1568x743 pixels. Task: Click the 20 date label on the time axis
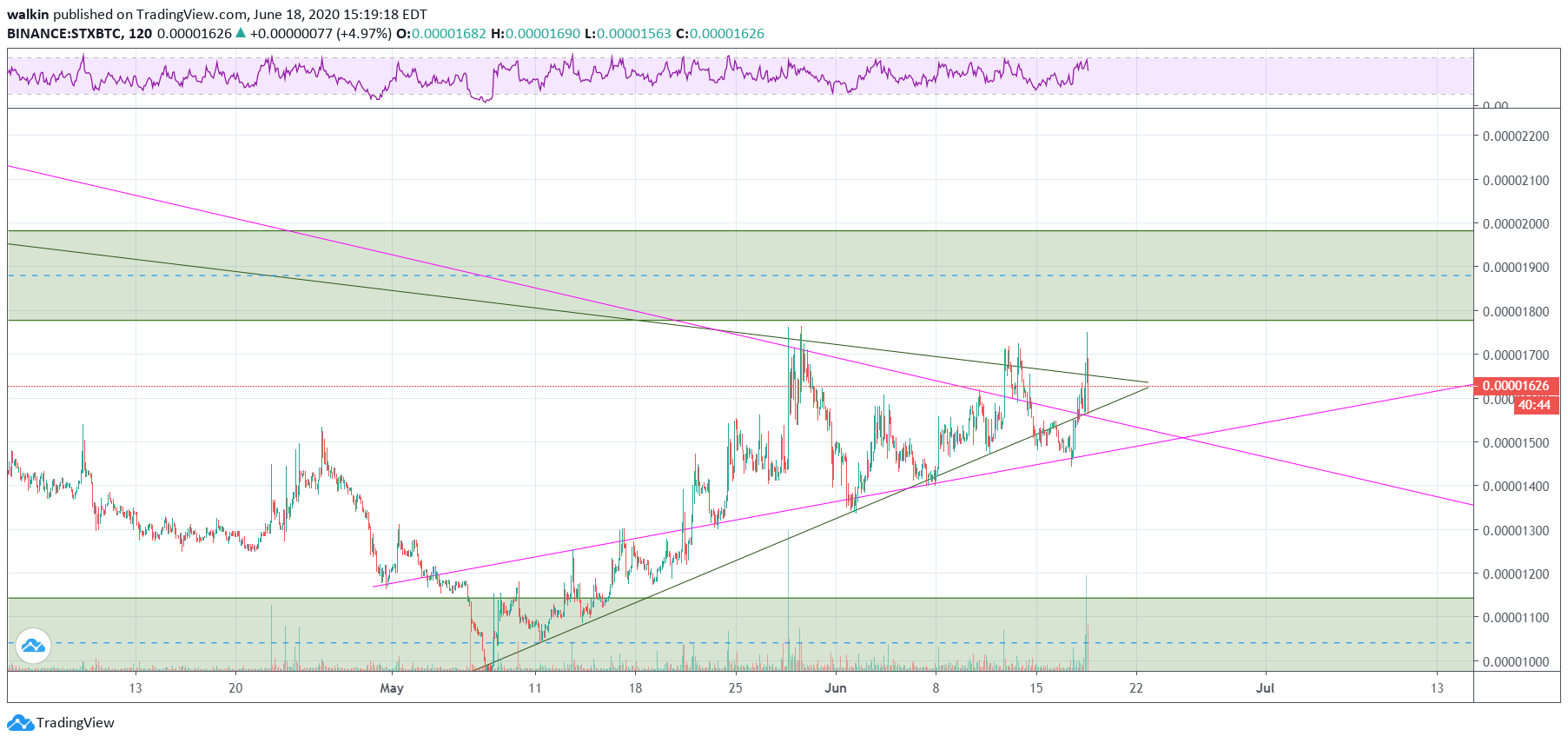235,688
